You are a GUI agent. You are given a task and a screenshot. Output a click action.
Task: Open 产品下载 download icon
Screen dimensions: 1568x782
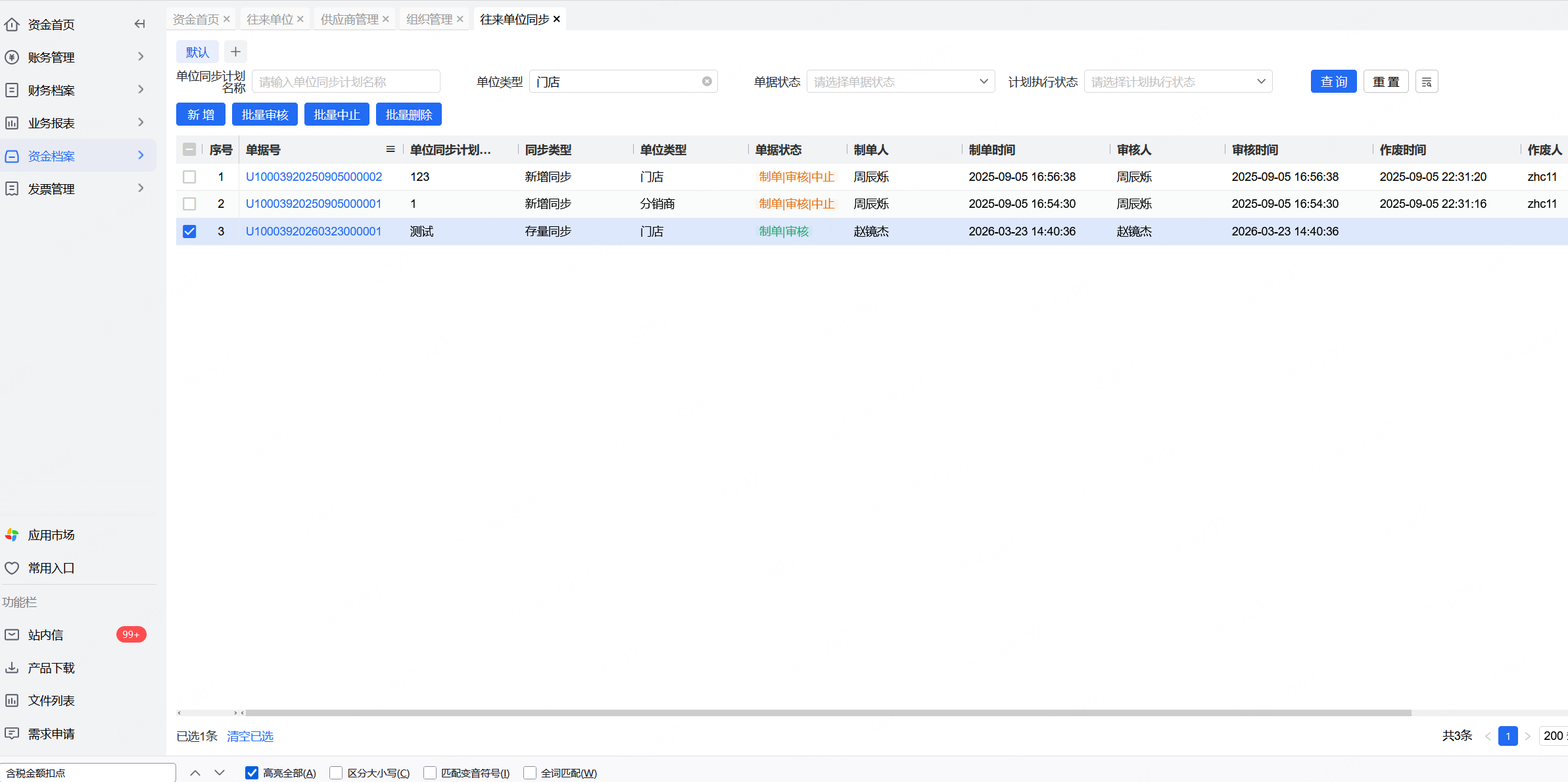[12, 668]
